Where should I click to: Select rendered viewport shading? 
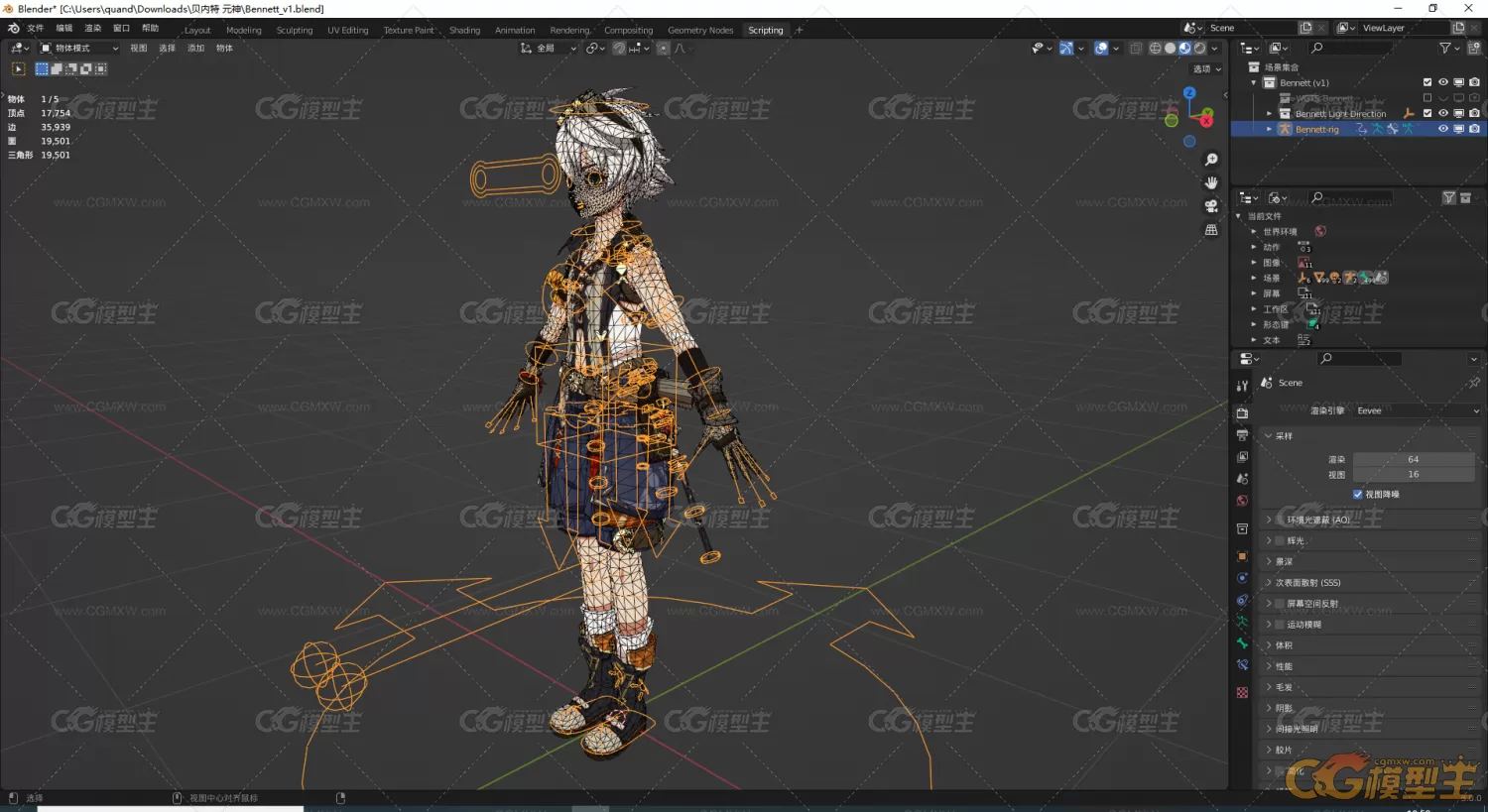tap(1199, 48)
